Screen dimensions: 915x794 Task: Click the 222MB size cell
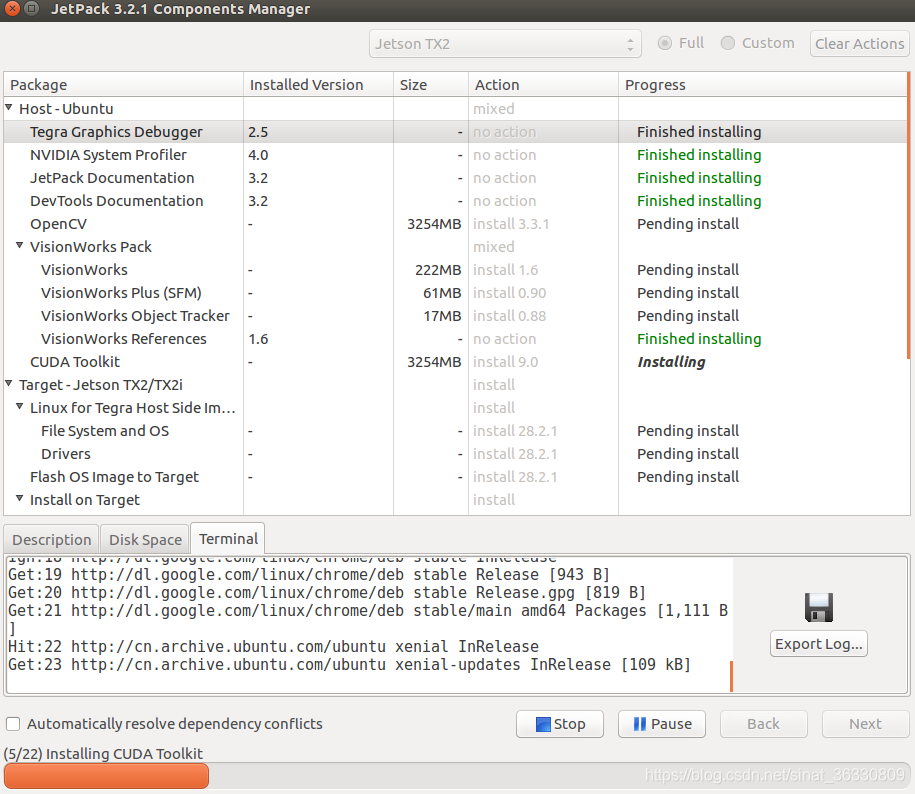[x=438, y=270]
